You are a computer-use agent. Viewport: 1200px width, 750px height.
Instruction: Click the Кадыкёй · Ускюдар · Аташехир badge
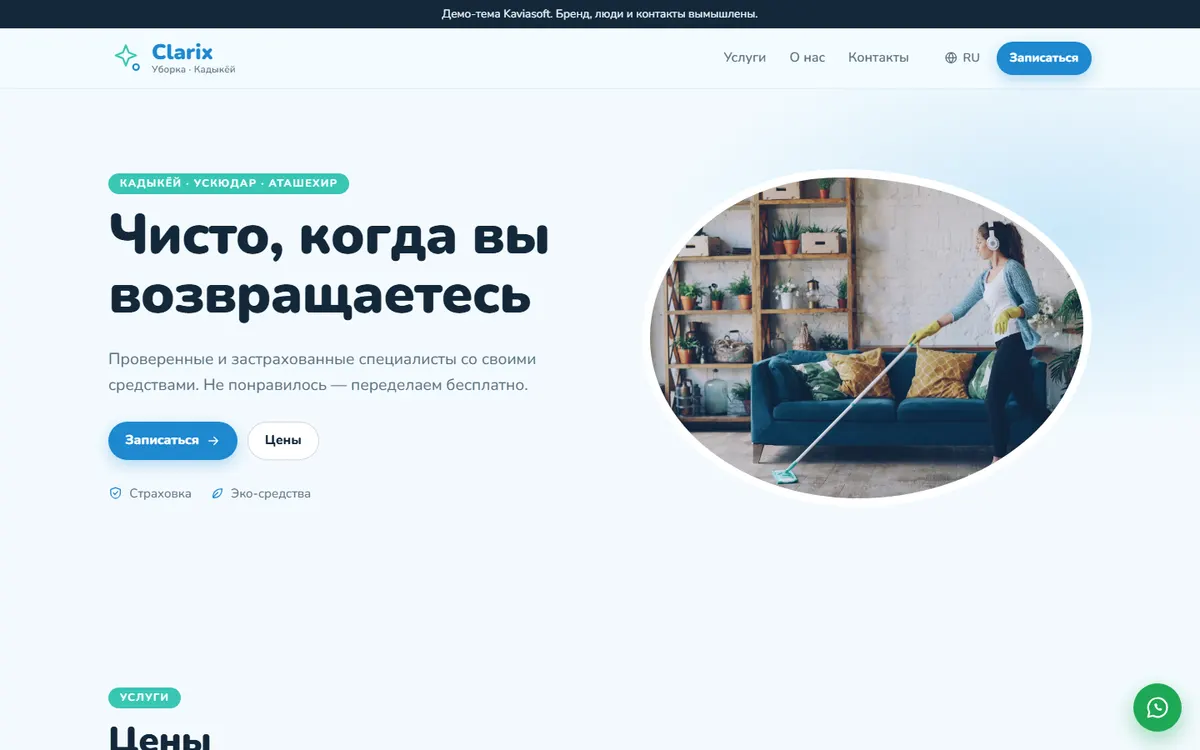229,183
